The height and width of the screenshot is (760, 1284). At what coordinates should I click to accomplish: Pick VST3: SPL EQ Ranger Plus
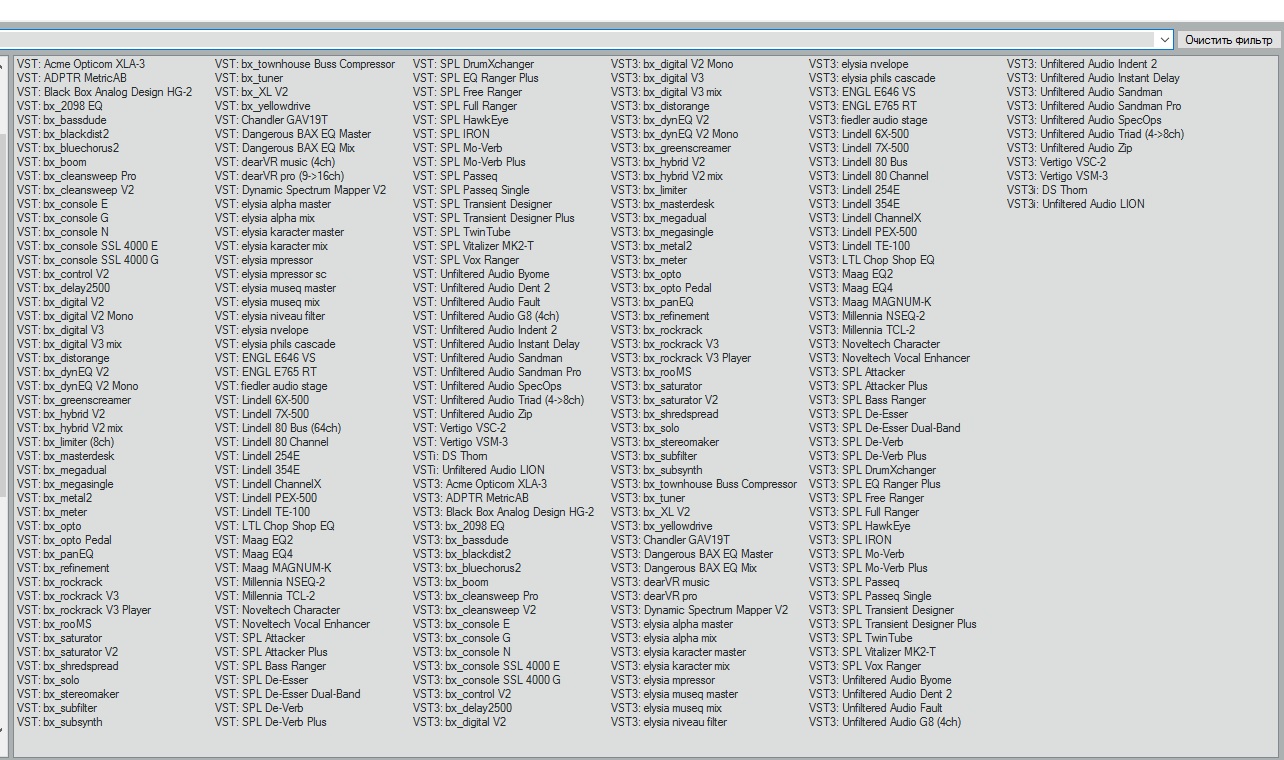[x=875, y=484]
